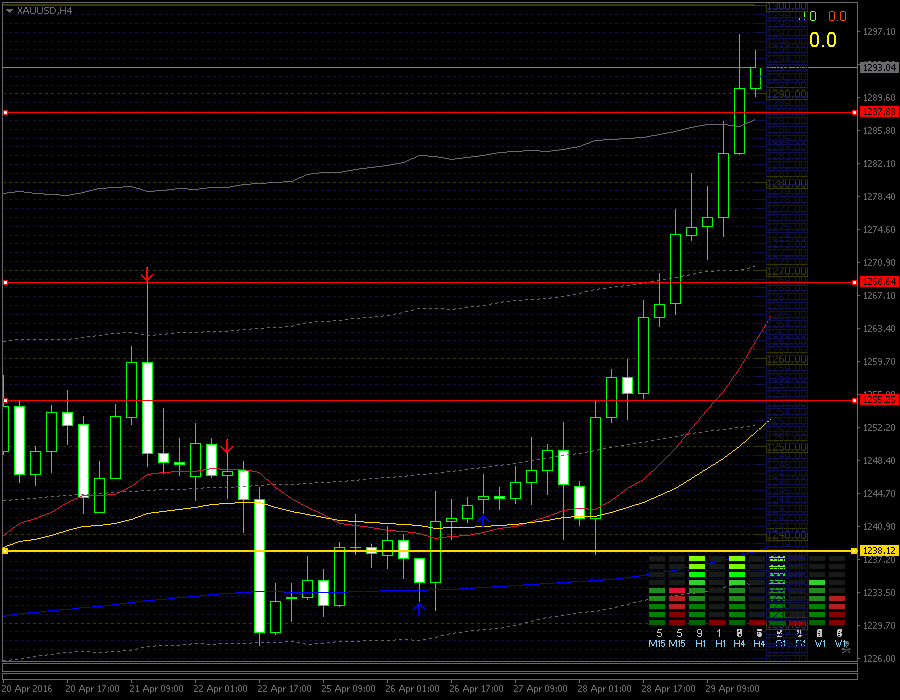
Task: Click the 20 Apr 2016 date label
Action: [26, 689]
